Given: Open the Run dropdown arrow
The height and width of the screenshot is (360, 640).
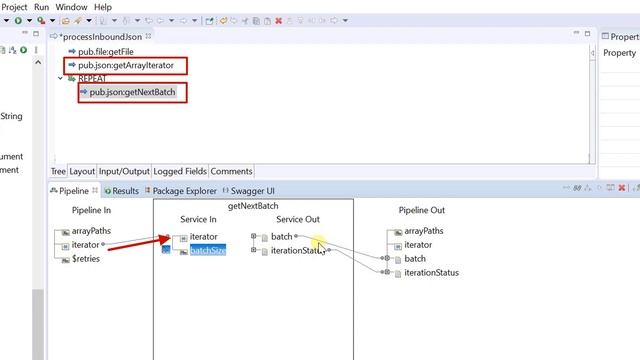Looking at the screenshot, I should (29, 20).
